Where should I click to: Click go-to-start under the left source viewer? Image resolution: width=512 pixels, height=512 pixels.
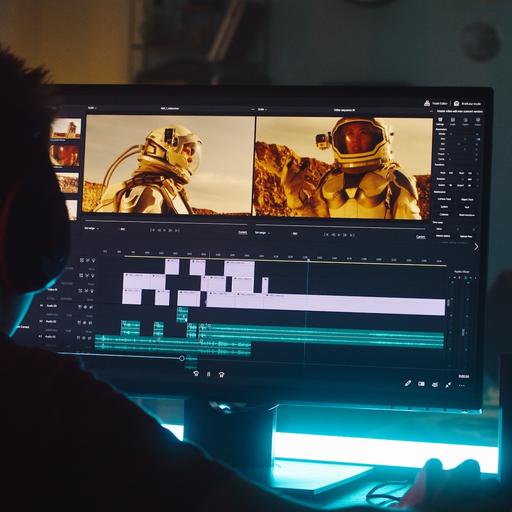(152, 230)
